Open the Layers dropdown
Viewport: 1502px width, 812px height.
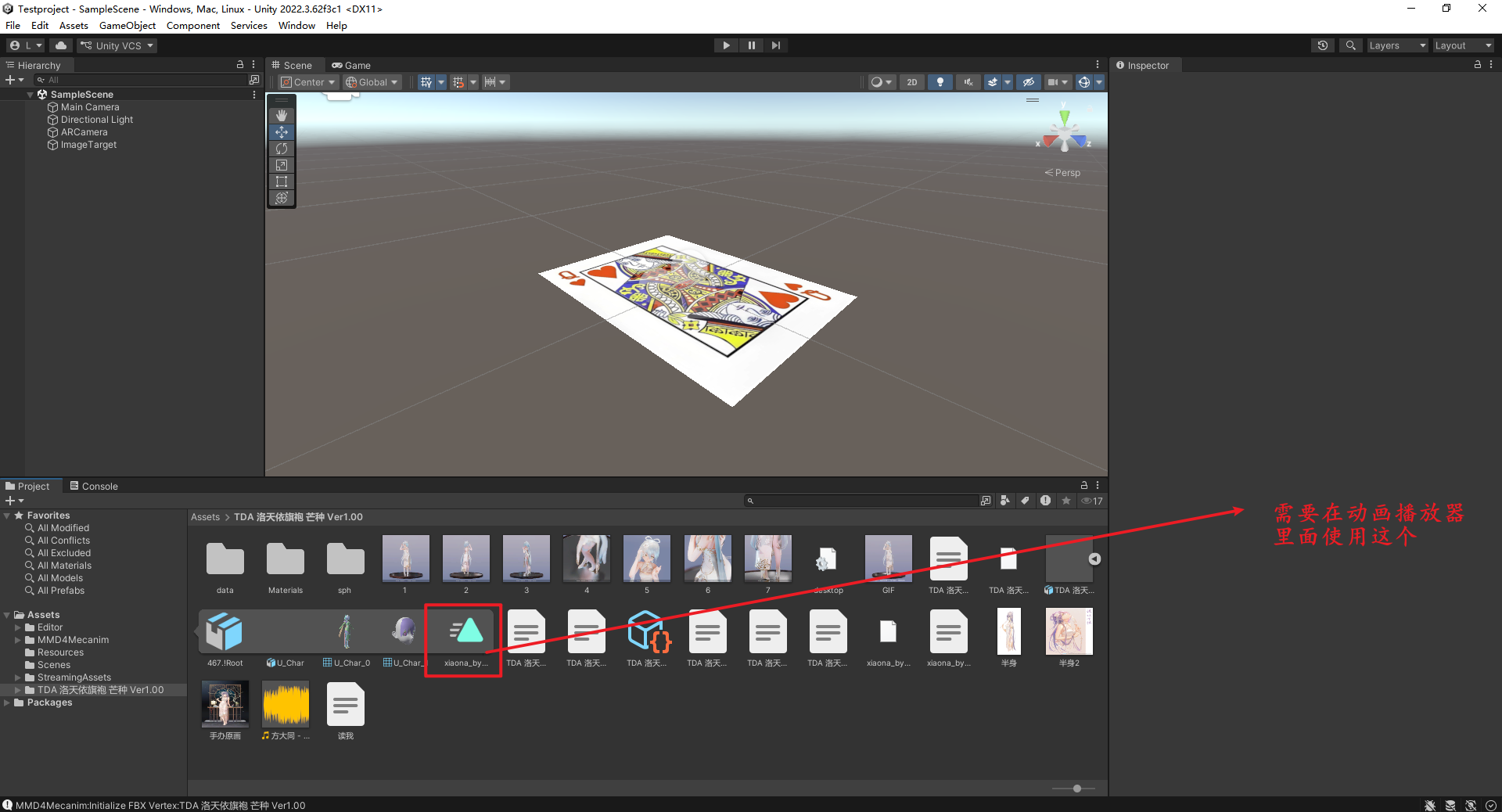coord(1397,45)
